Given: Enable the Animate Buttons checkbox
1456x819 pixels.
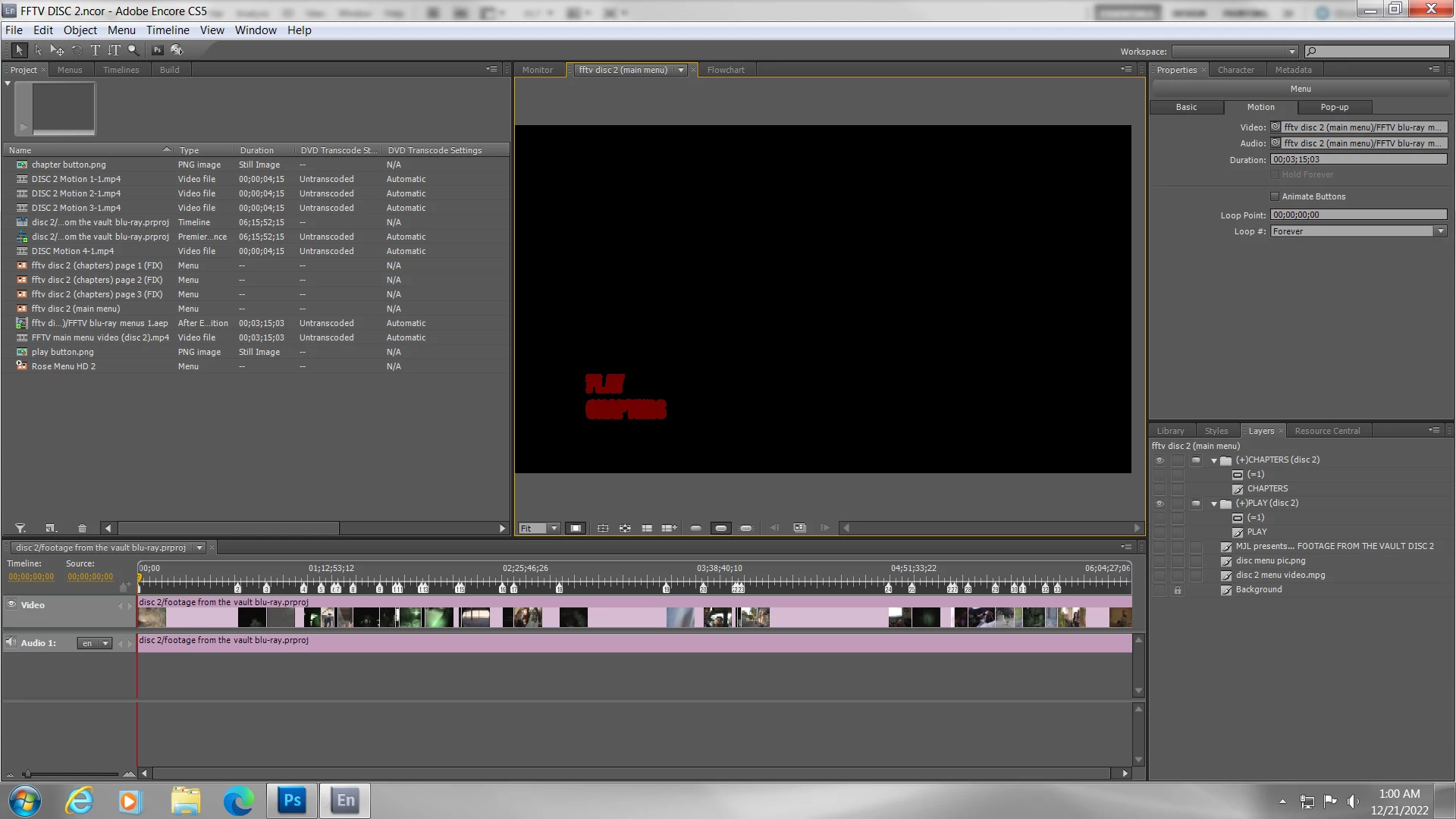Looking at the screenshot, I should [1275, 196].
